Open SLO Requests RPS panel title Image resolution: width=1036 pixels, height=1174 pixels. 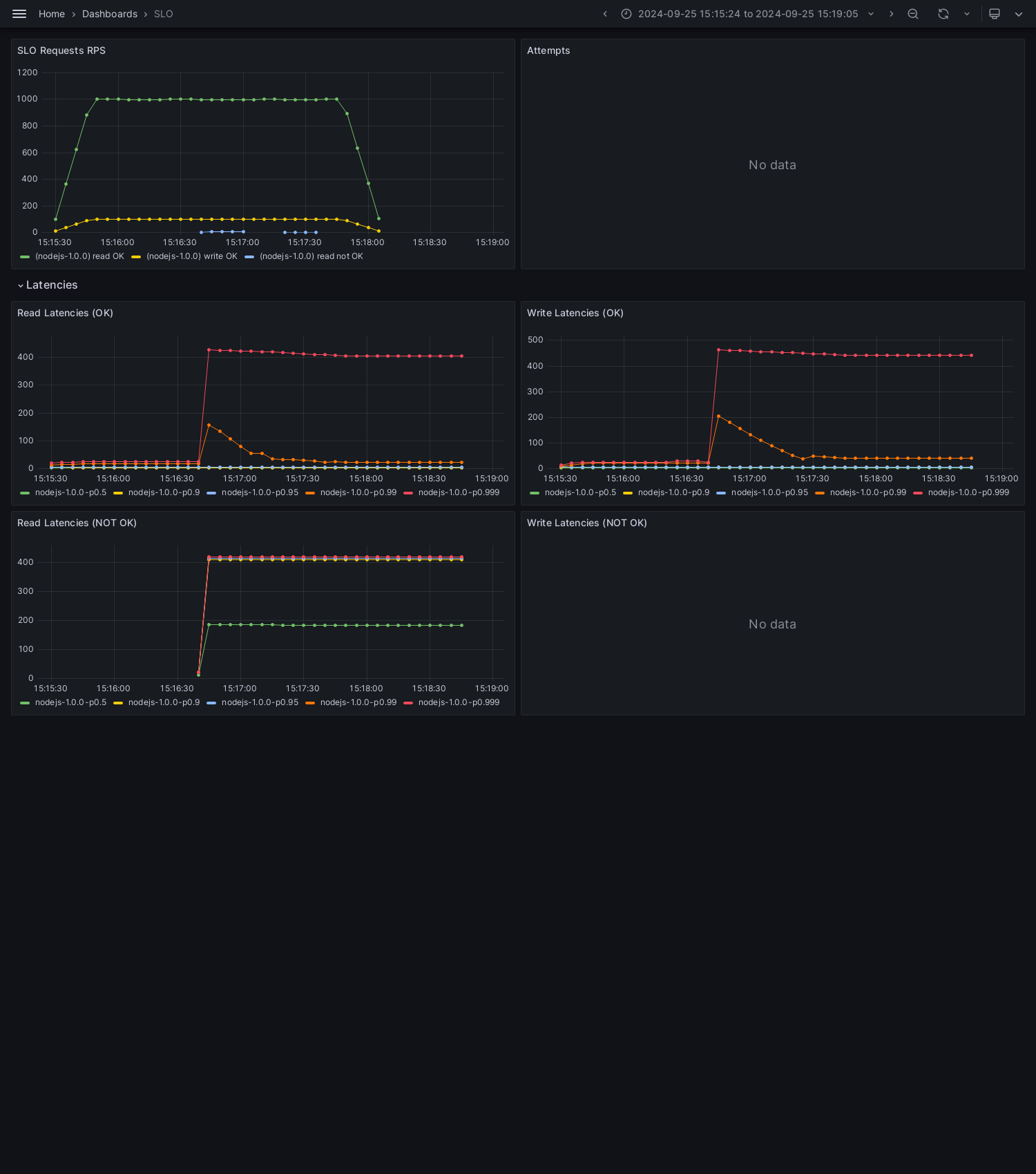(61, 50)
